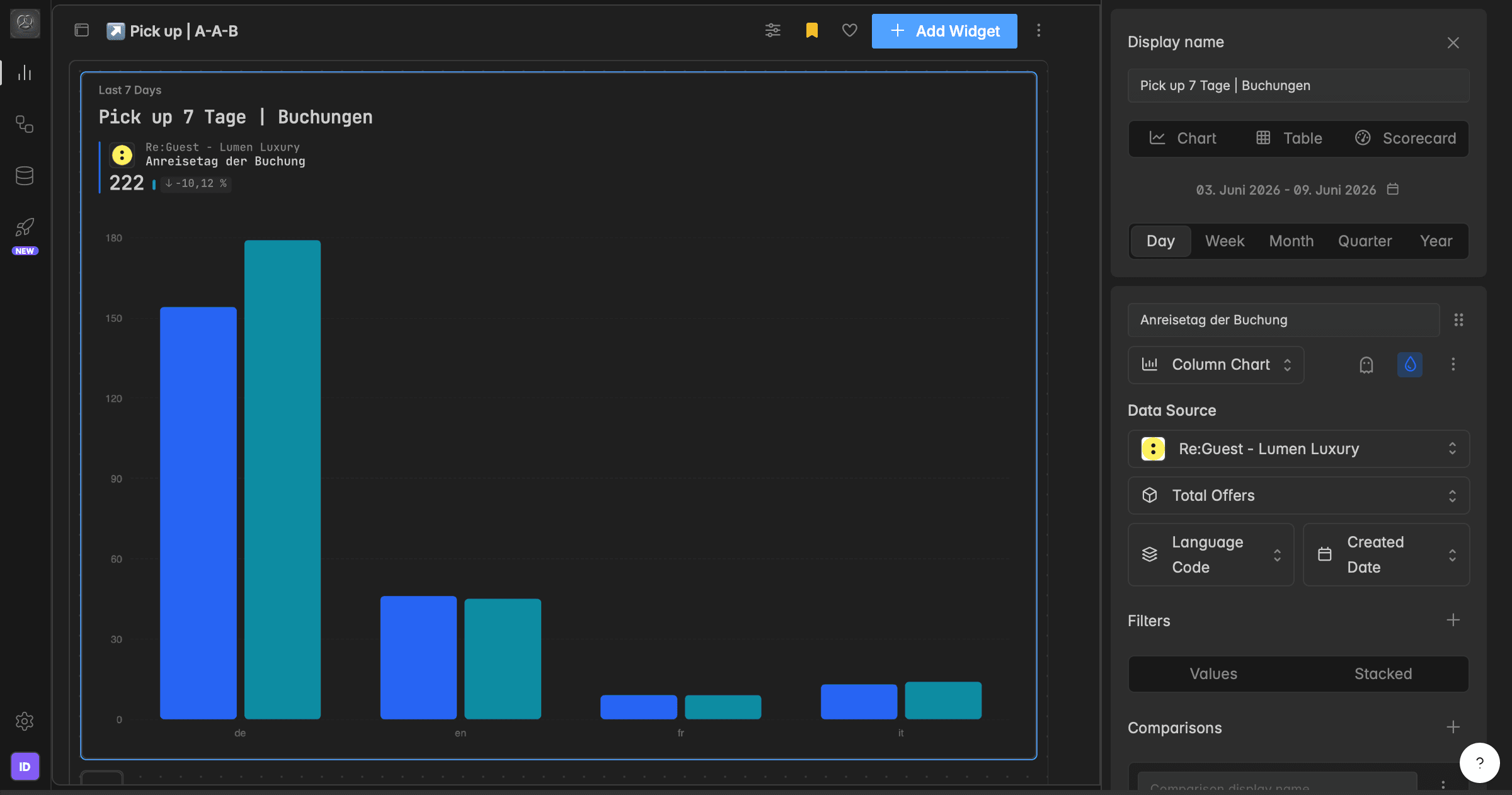This screenshot has height=795, width=1512.
Task: Click the Display name input field
Action: [1298, 86]
